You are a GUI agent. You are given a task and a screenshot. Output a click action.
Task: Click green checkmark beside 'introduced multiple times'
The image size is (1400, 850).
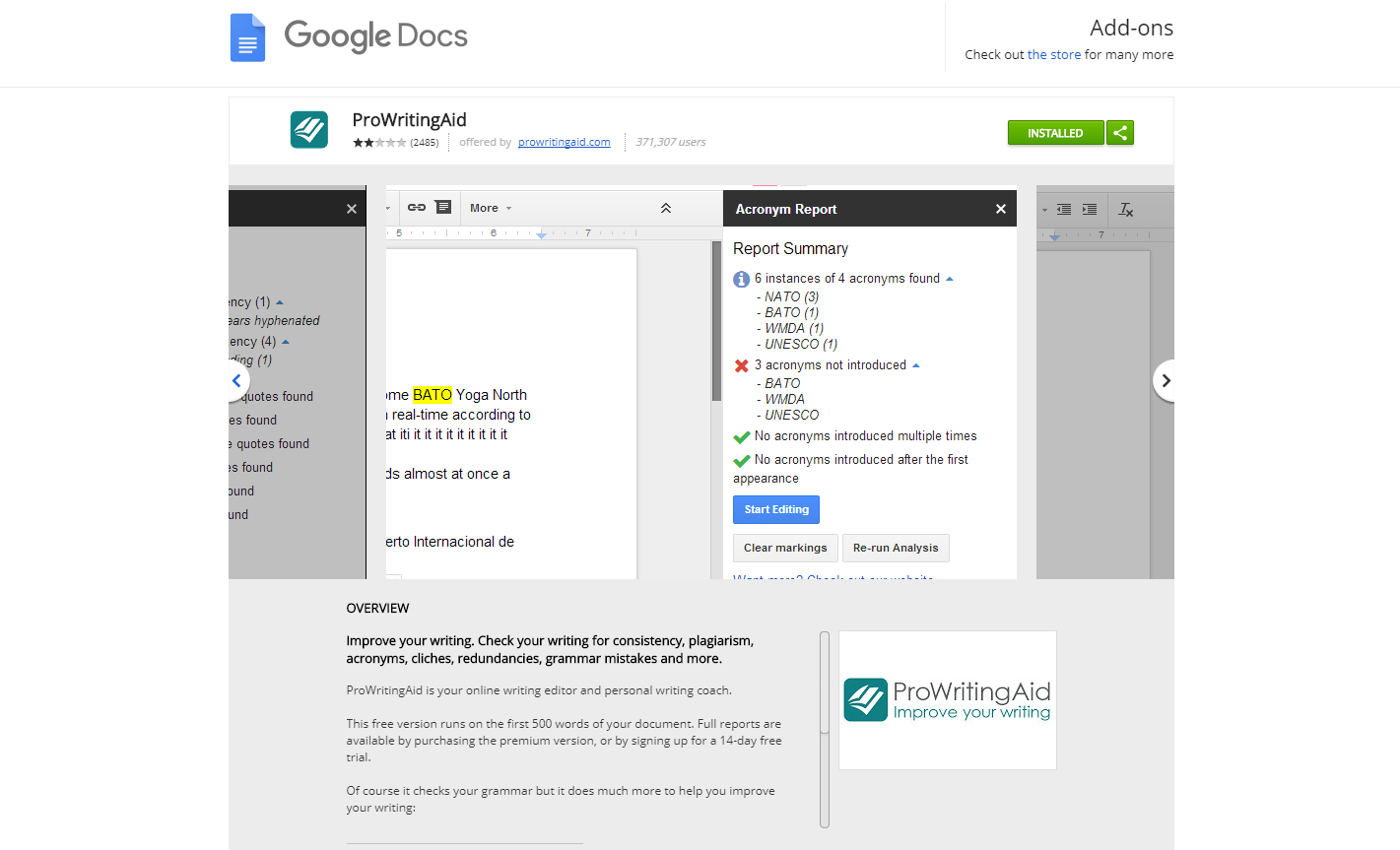point(742,436)
